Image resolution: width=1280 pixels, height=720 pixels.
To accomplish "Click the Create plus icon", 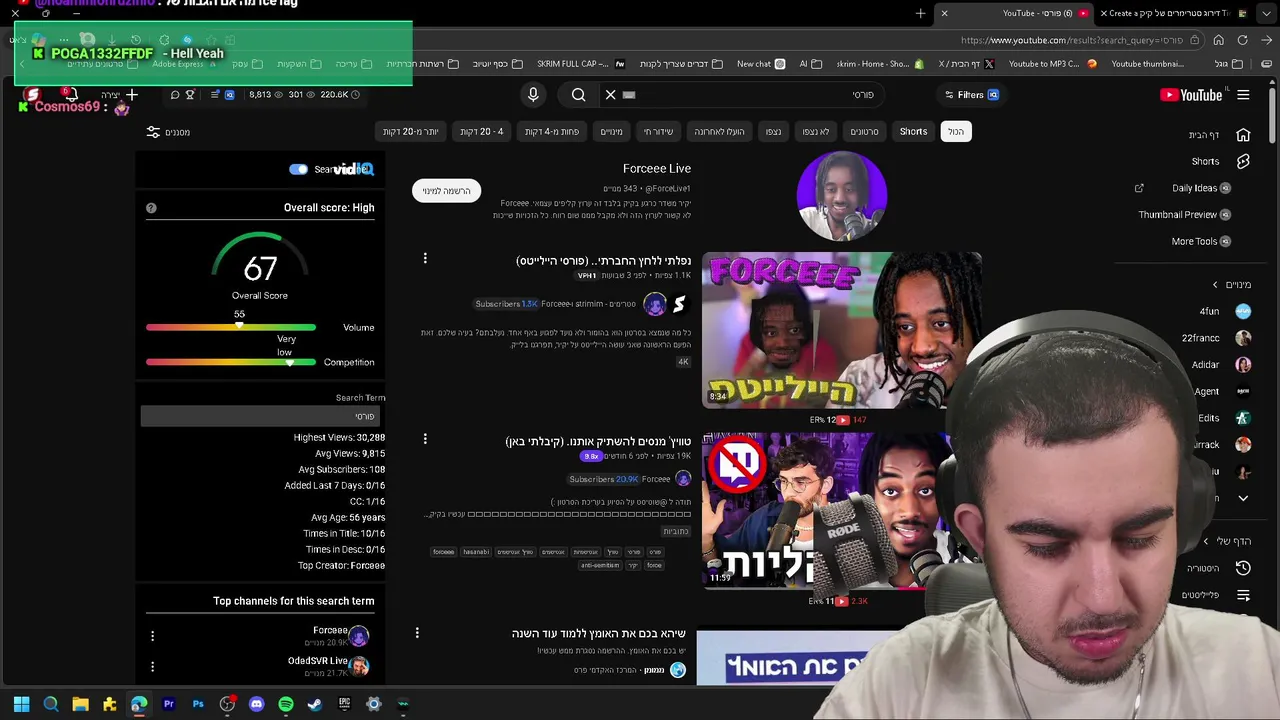I will click(131, 95).
